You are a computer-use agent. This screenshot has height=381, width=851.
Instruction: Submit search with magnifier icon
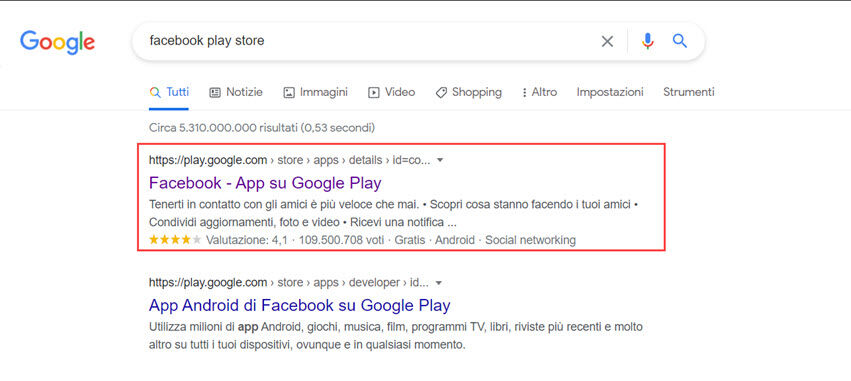pos(680,41)
